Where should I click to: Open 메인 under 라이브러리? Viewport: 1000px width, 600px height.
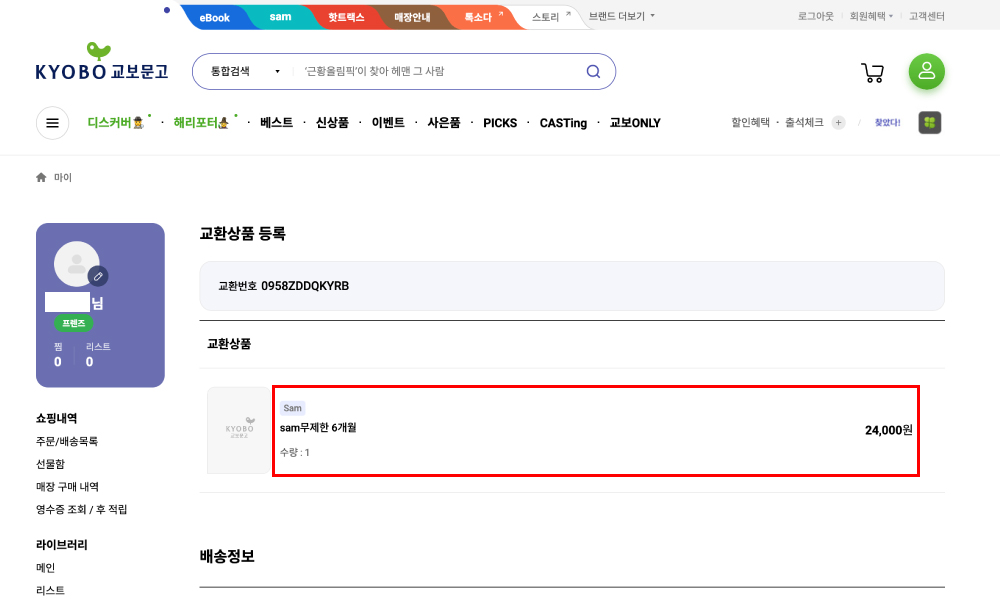coord(45,567)
